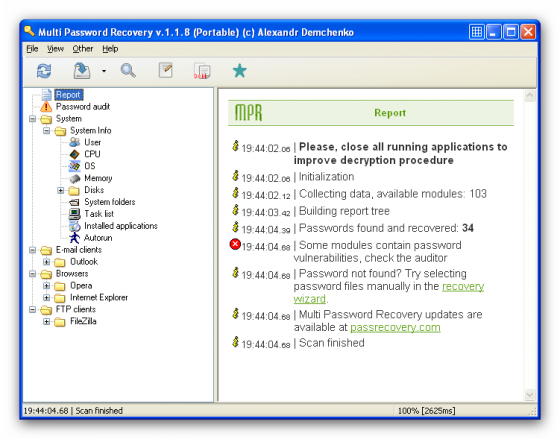
Task: Collapse the System tree node
Action: click(x=32, y=119)
